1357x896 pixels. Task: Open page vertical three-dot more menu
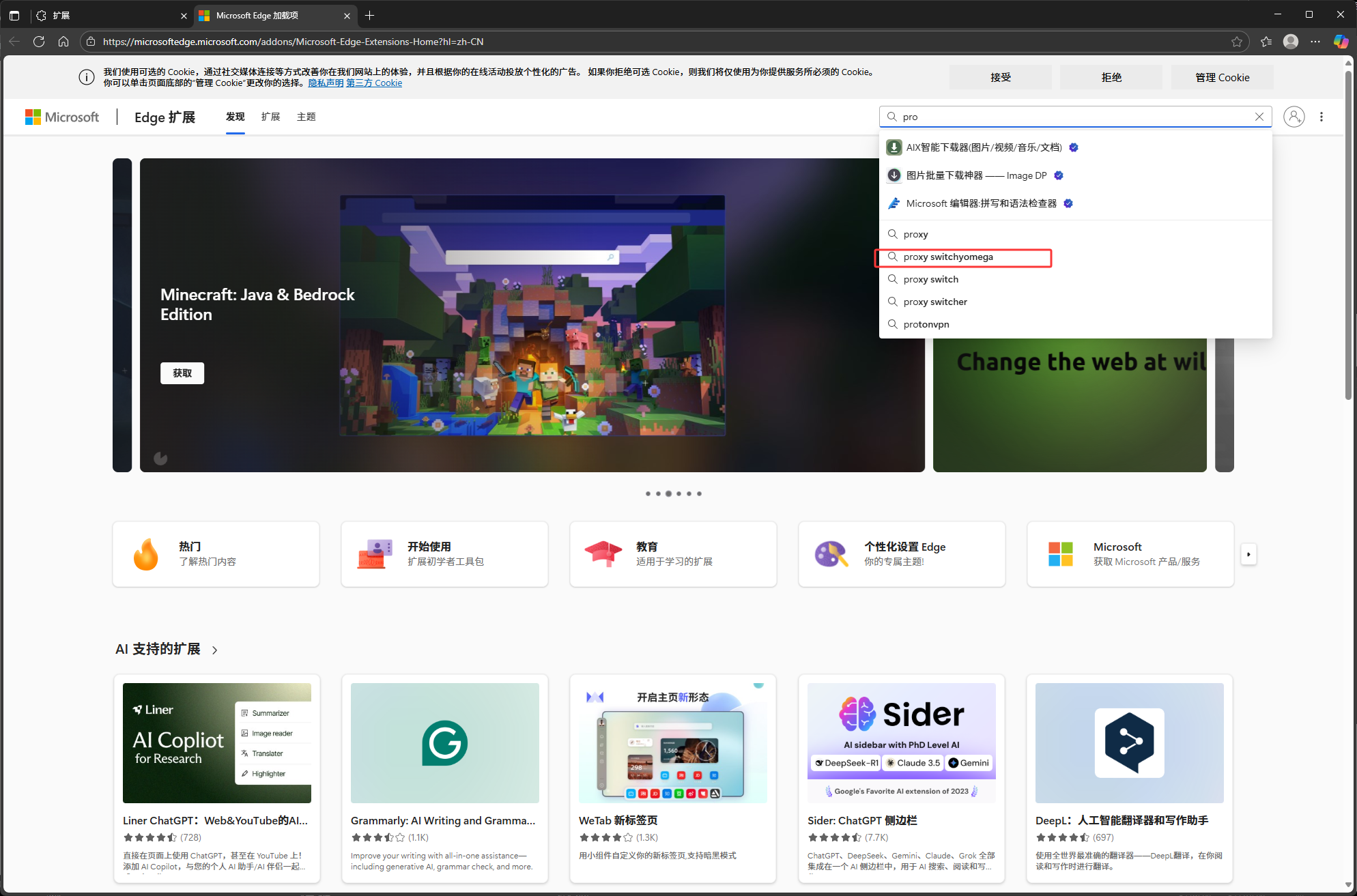pyautogui.click(x=1322, y=117)
